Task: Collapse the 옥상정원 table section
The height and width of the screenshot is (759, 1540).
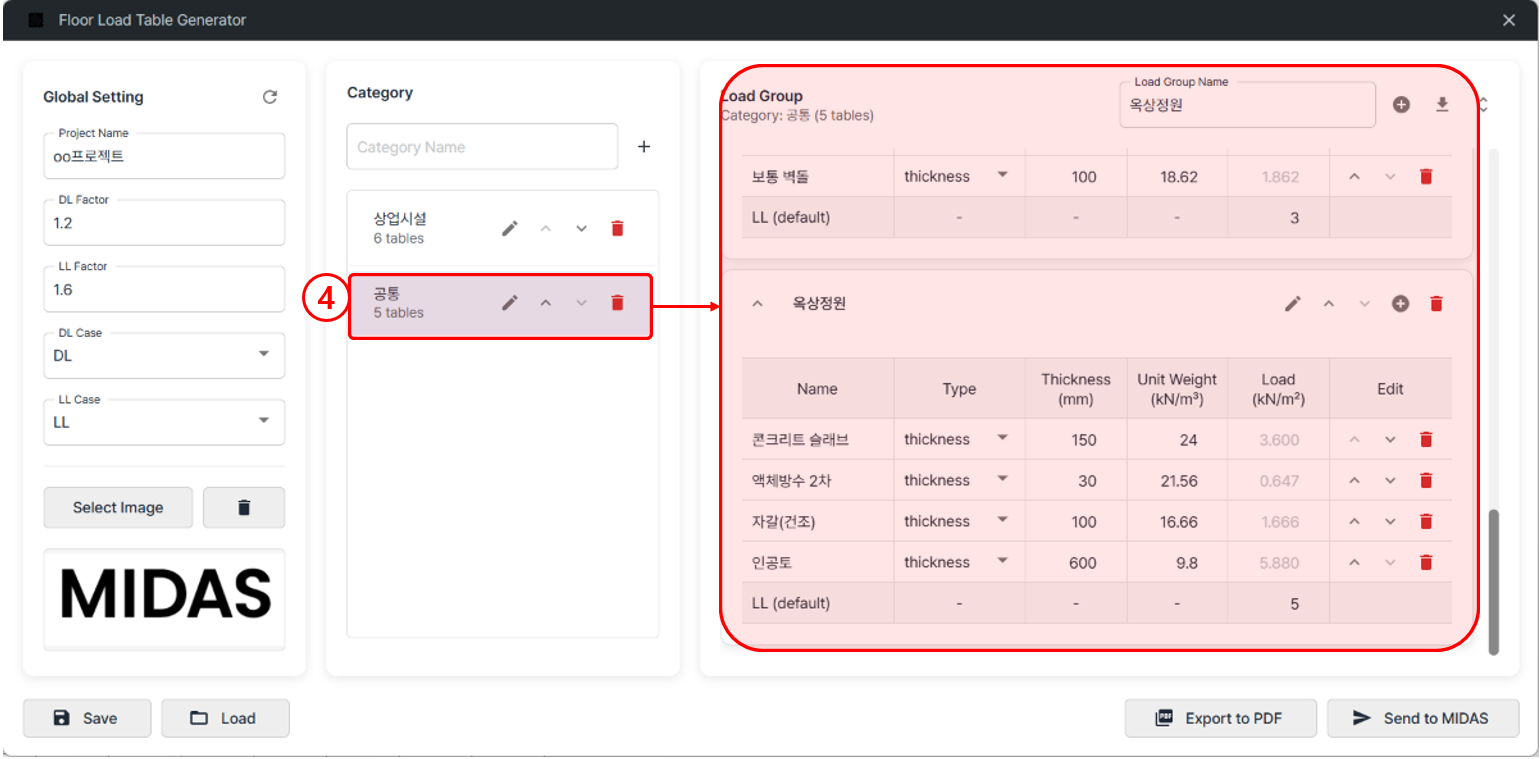Action: (757, 303)
